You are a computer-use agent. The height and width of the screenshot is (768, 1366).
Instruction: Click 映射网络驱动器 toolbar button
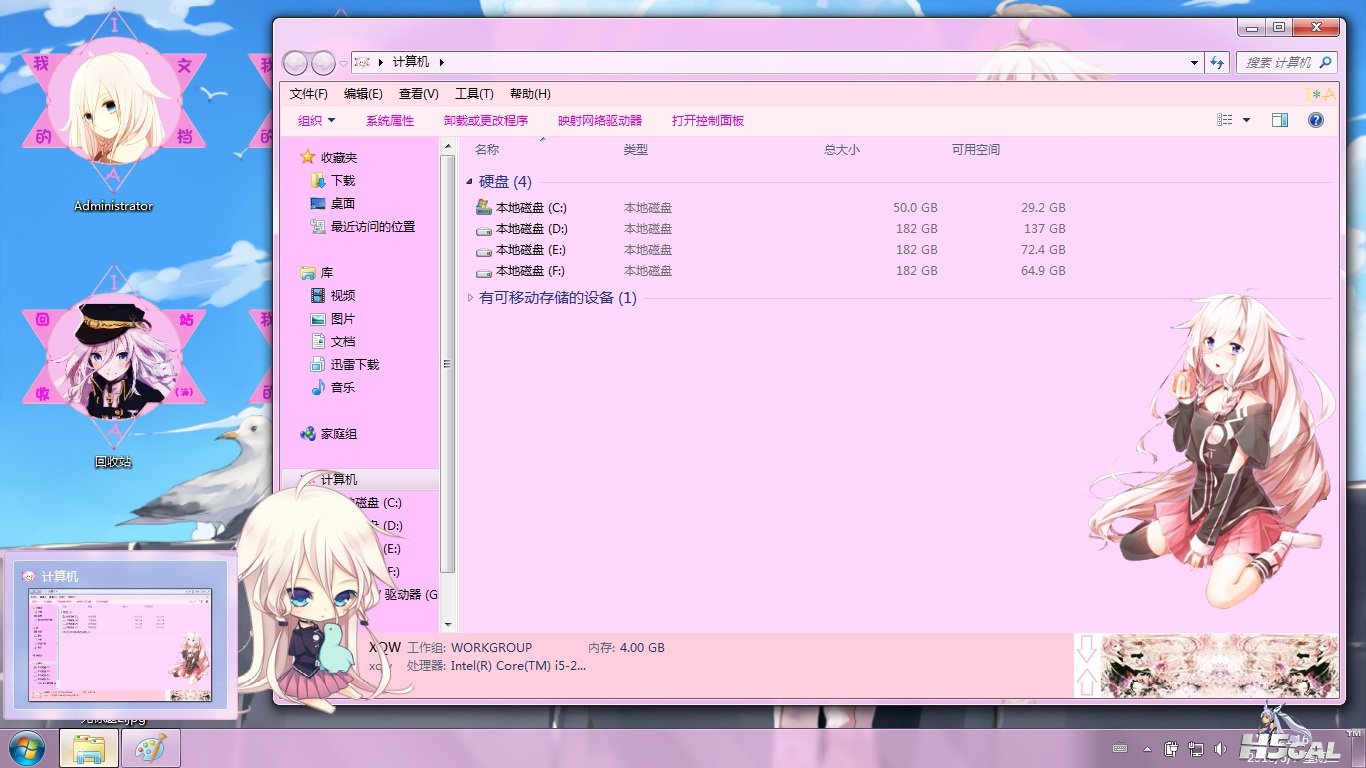click(x=600, y=120)
